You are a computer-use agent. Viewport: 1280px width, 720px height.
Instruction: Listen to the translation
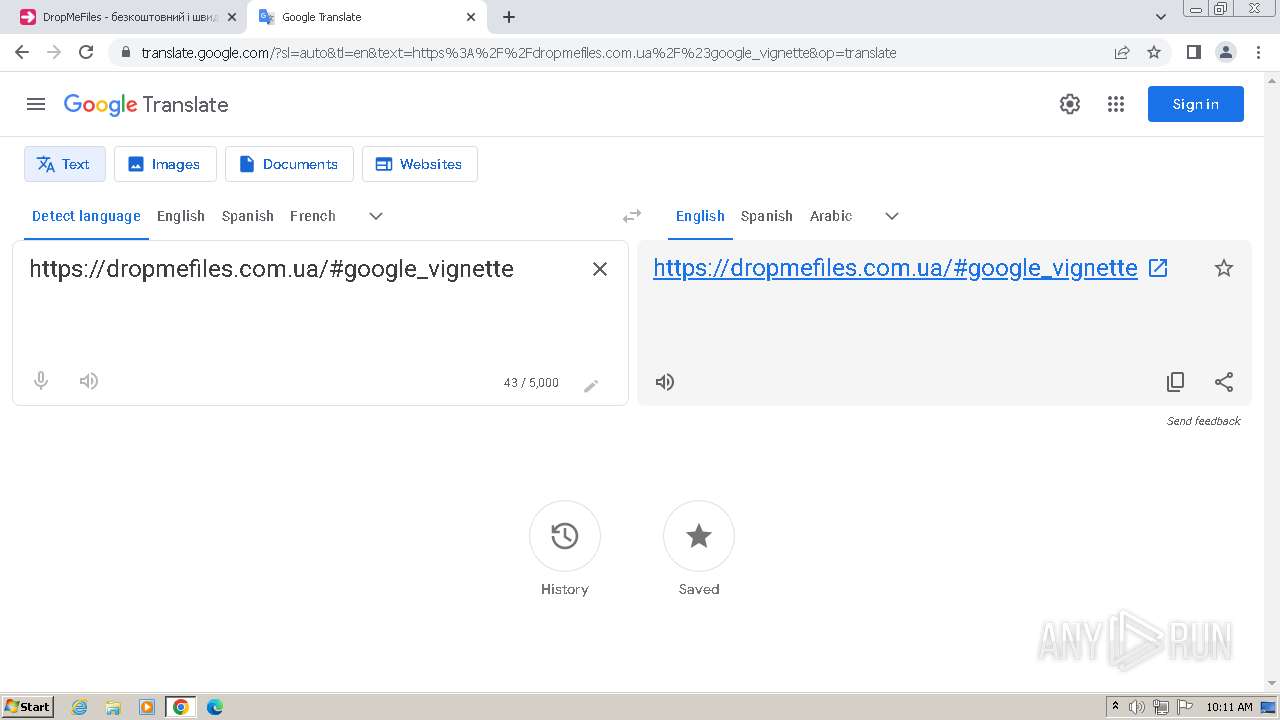(x=665, y=382)
